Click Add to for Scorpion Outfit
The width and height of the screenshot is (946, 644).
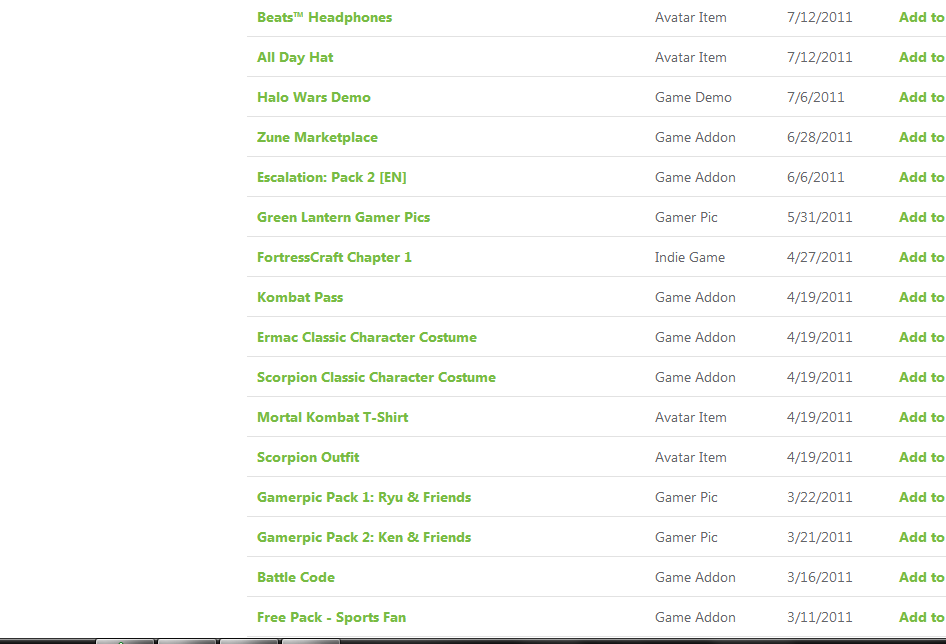pyautogui.click(x=922, y=457)
